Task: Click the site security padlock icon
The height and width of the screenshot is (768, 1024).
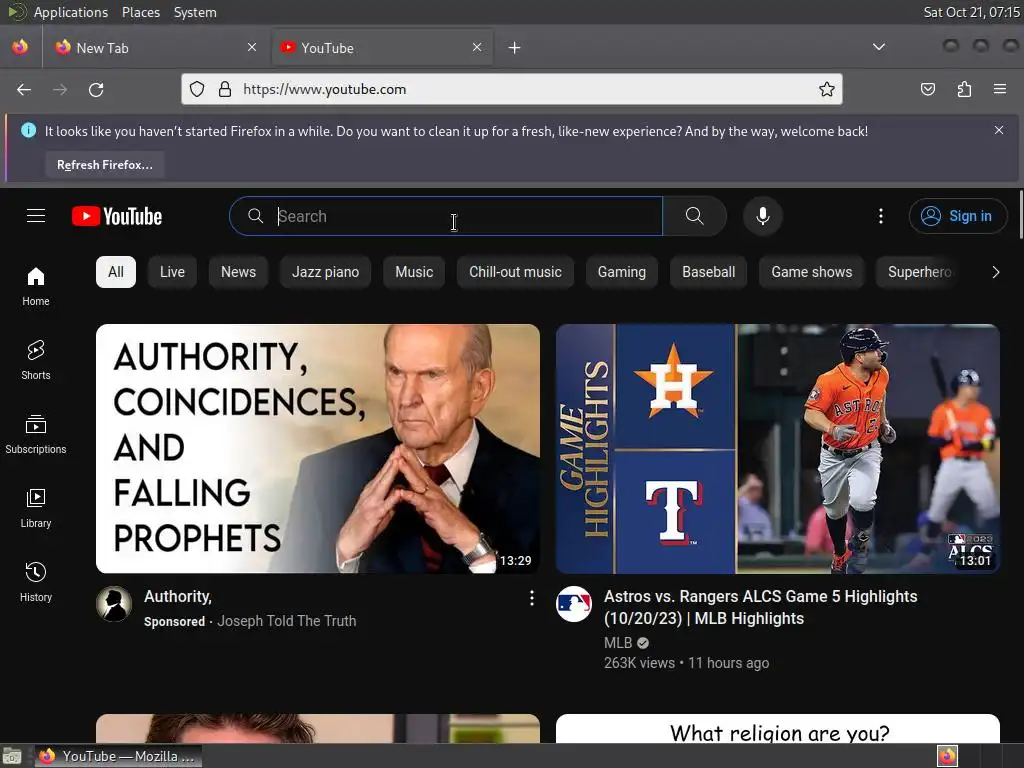Action: coord(225,89)
